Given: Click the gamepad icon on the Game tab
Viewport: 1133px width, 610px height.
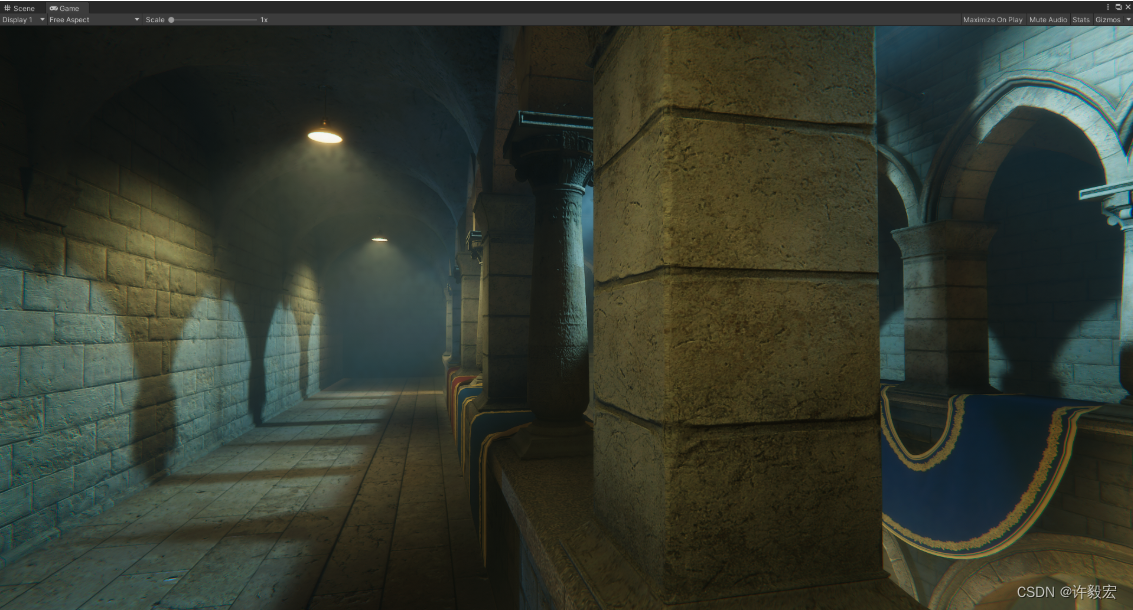Looking at the screenshot, I should 53,8.
